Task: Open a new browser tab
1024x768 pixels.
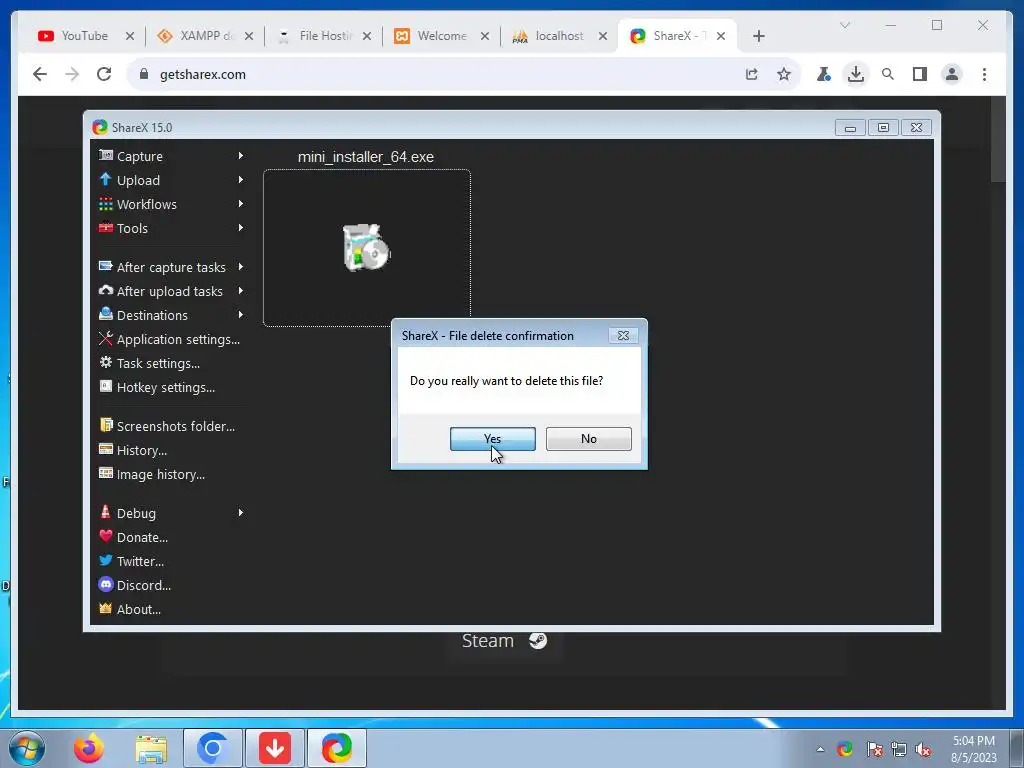Action: coord(758,36)
